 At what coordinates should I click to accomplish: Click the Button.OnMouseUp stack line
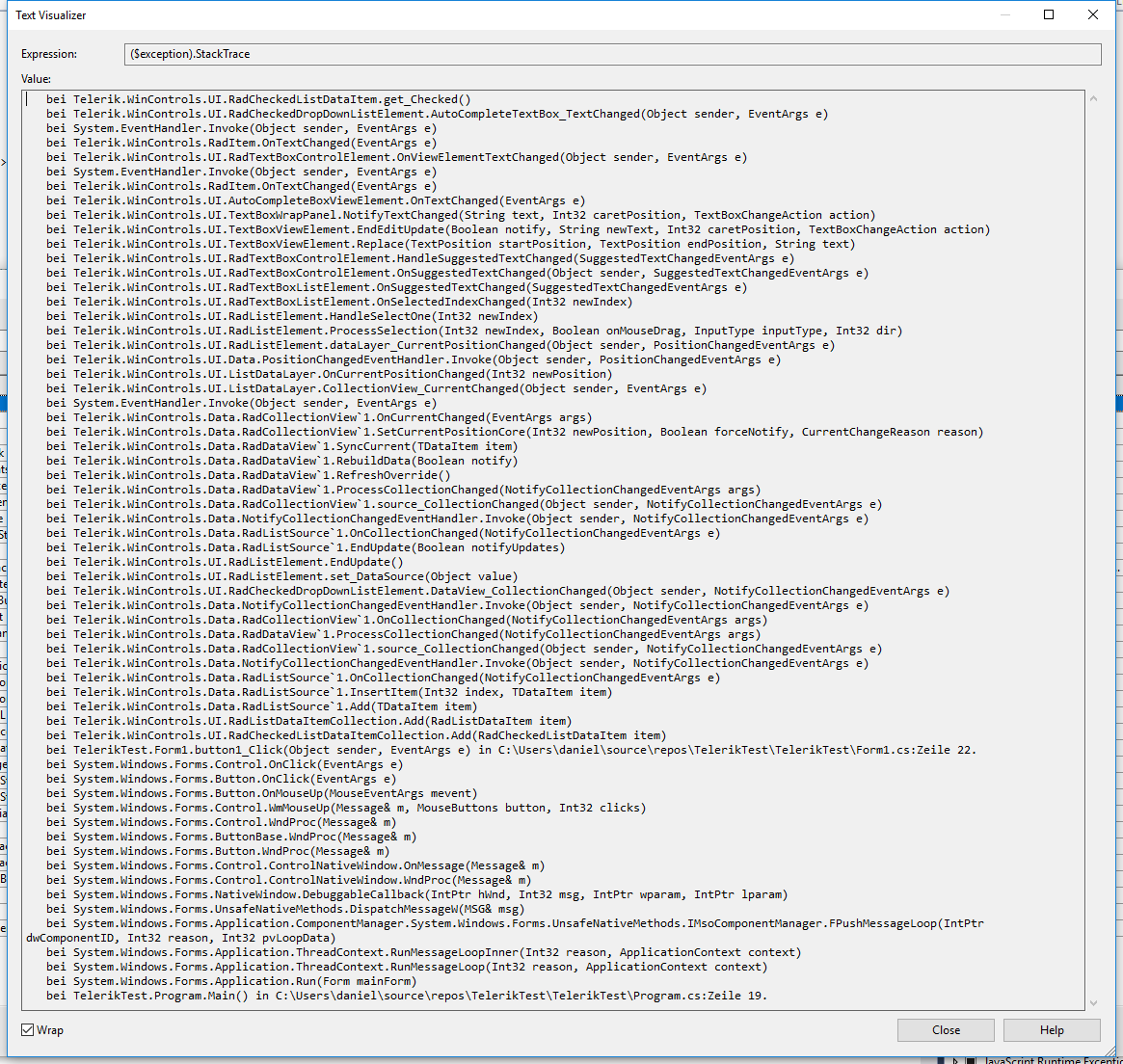(261, 793)
